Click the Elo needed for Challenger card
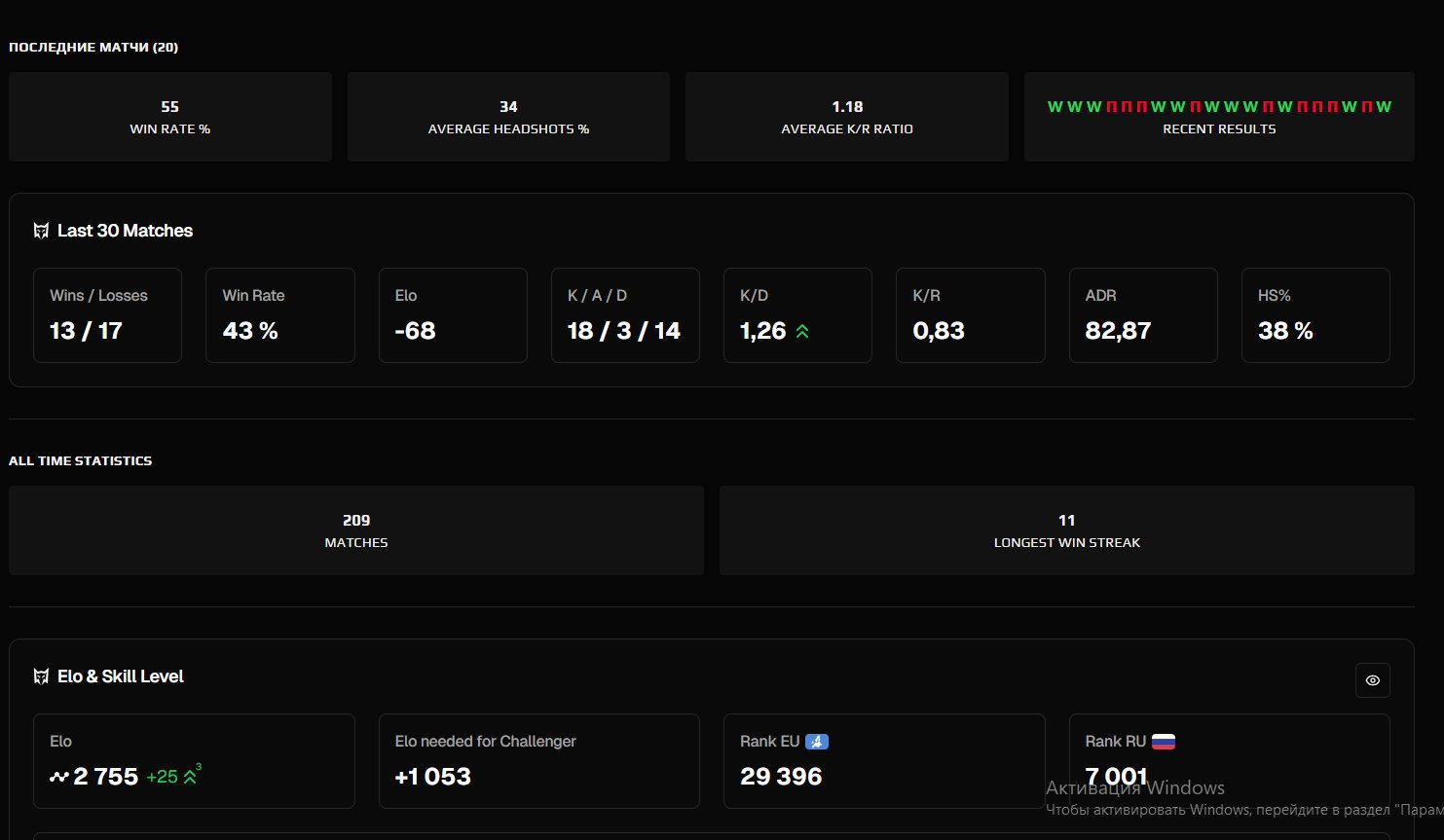Screen dimensions: 1444x840 538,760
